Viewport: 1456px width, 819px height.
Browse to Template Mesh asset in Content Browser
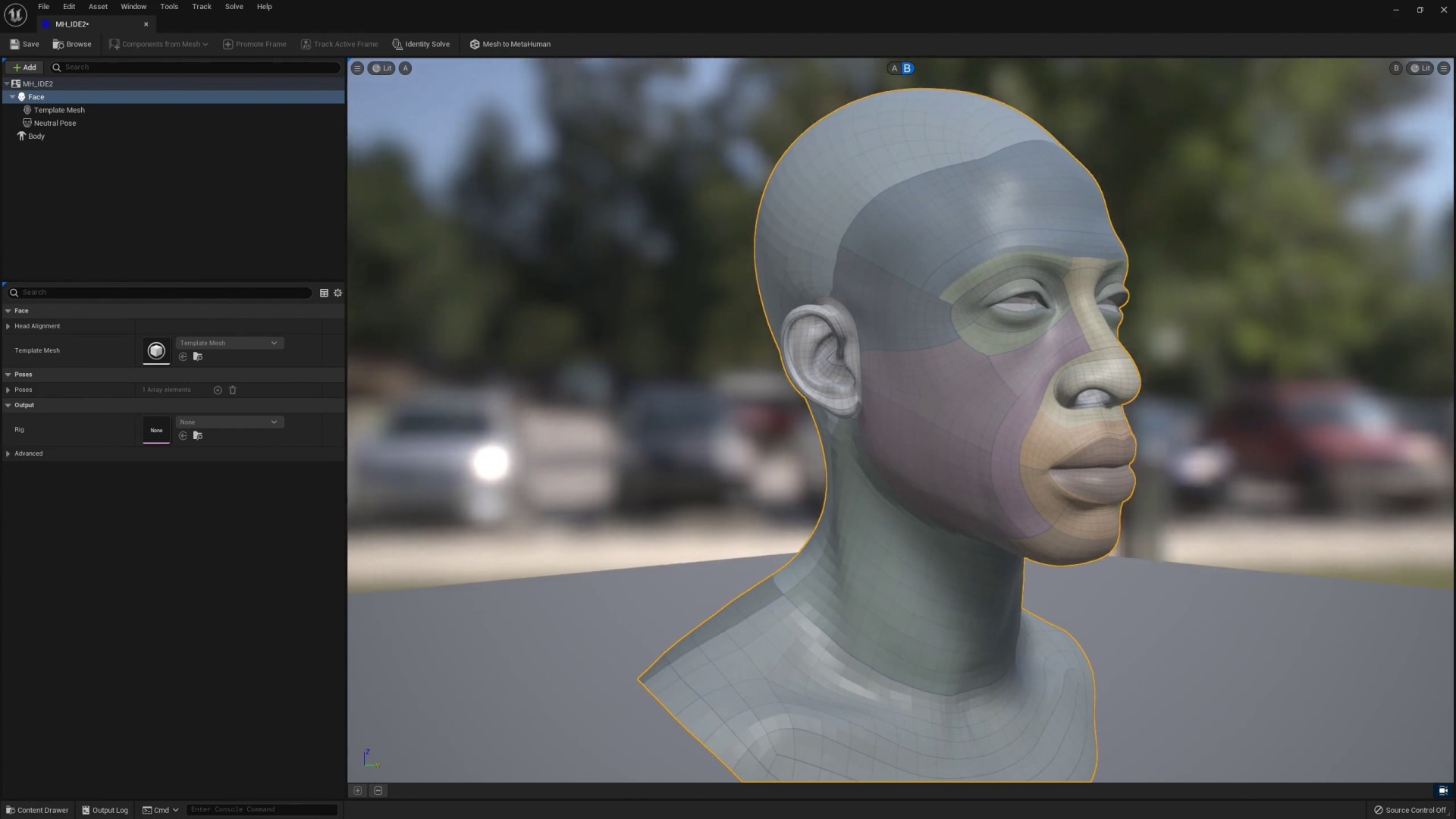[x=198, y=356]
